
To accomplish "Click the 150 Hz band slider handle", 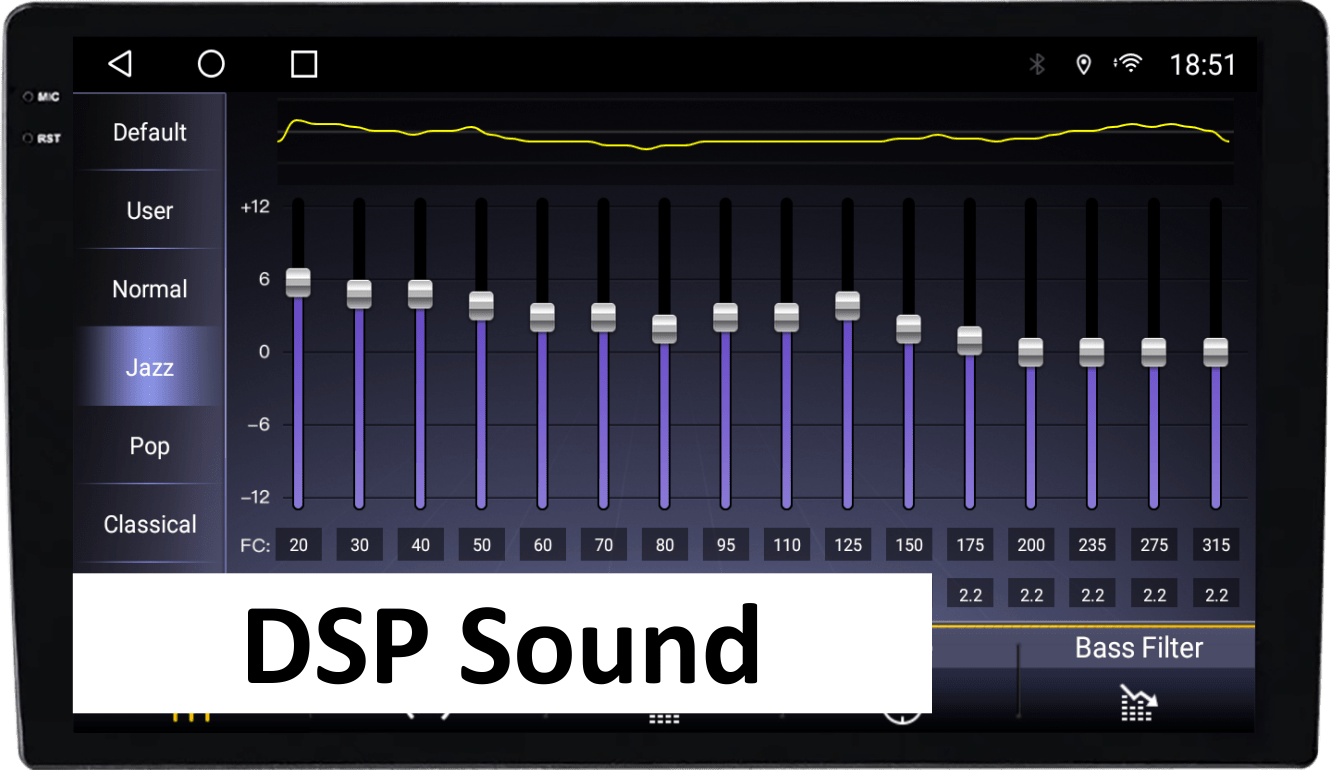I will [x=908, y=329].
